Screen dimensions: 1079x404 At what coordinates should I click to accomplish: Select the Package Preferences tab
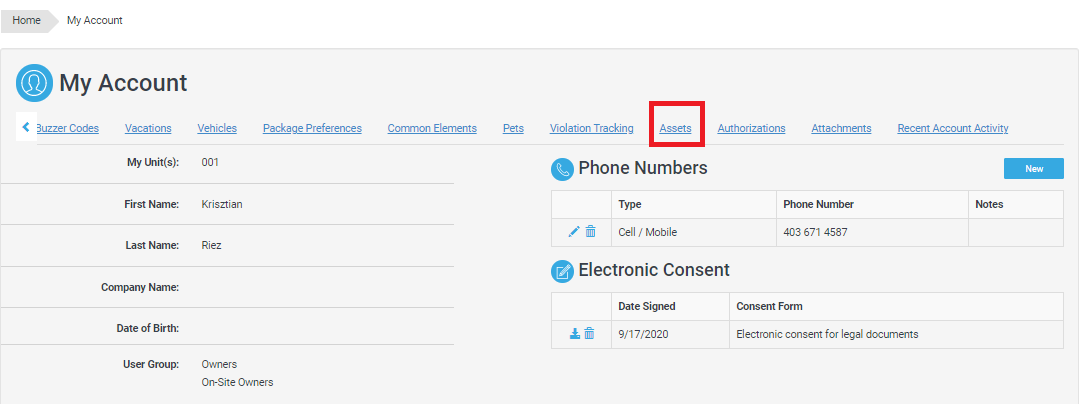312,128
